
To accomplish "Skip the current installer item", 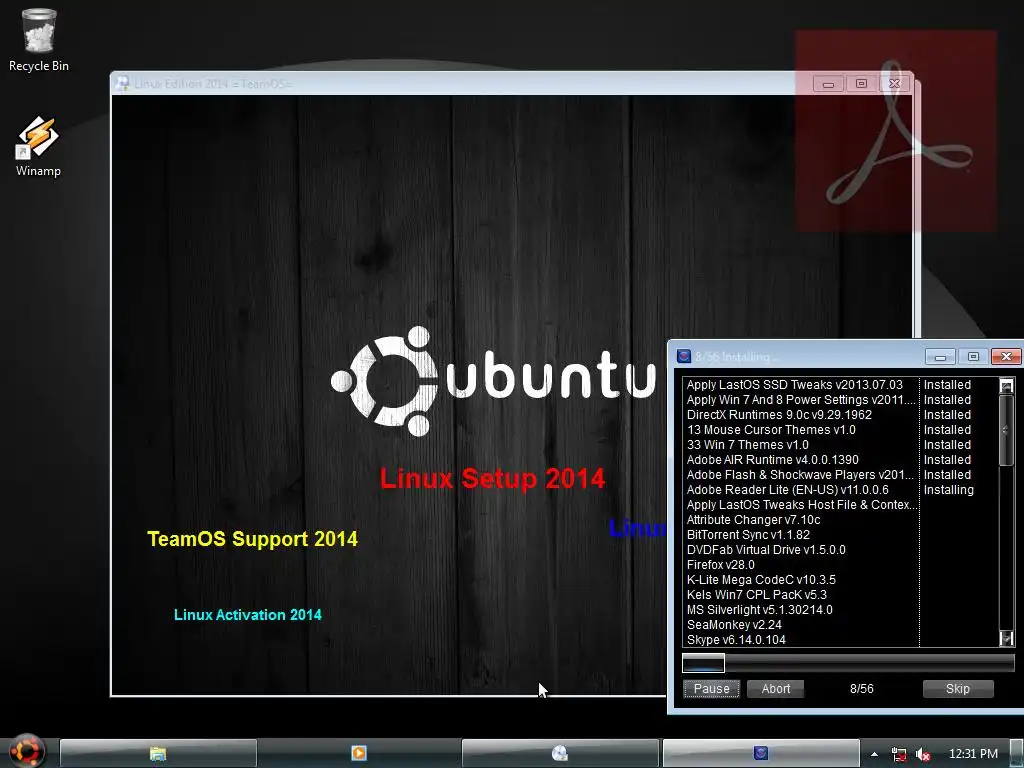I will pos(957,688).
